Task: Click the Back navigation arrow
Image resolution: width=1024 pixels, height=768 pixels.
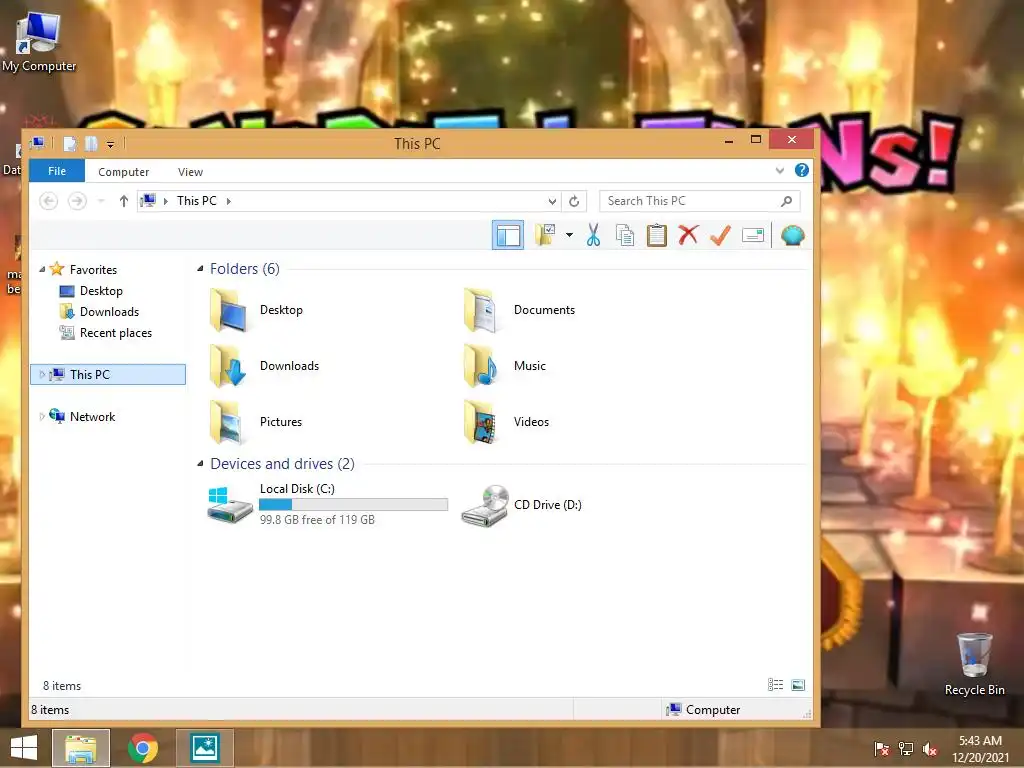Action: pos(48,200)
